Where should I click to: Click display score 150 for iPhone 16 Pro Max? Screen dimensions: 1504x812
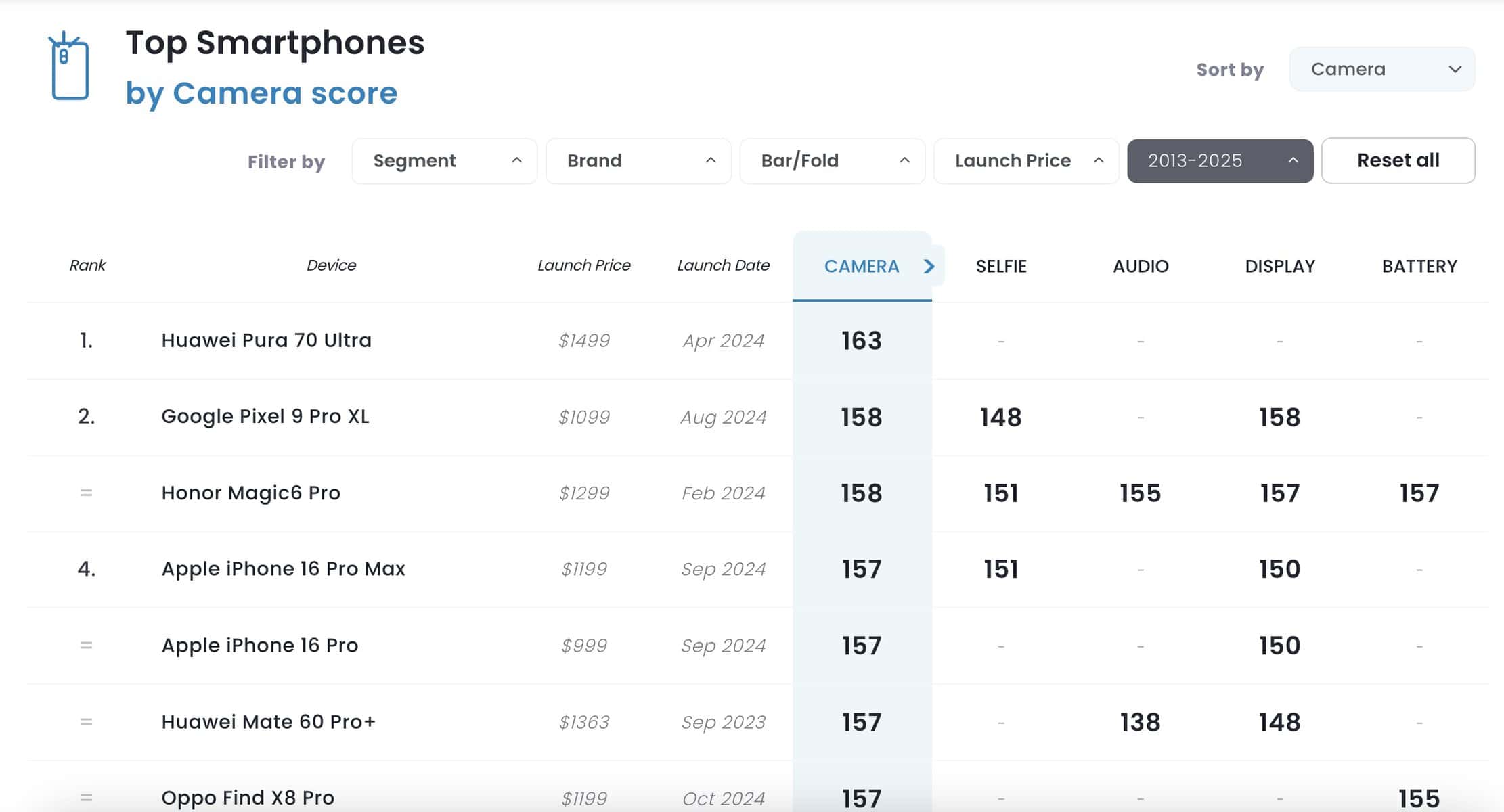coord(1280,569)
